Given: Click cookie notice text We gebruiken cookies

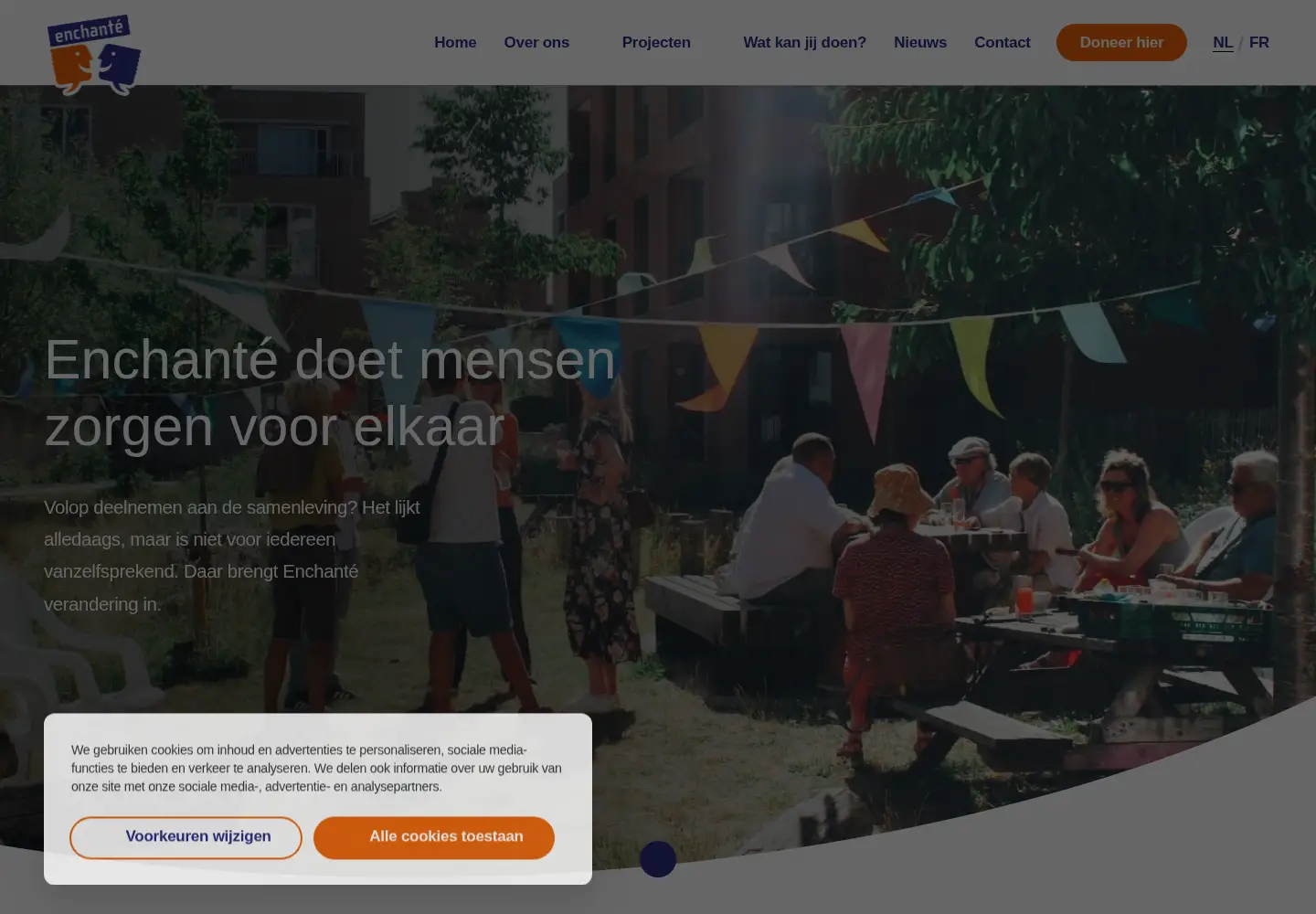Looking at the screenshot, I should tap(316, 768).
